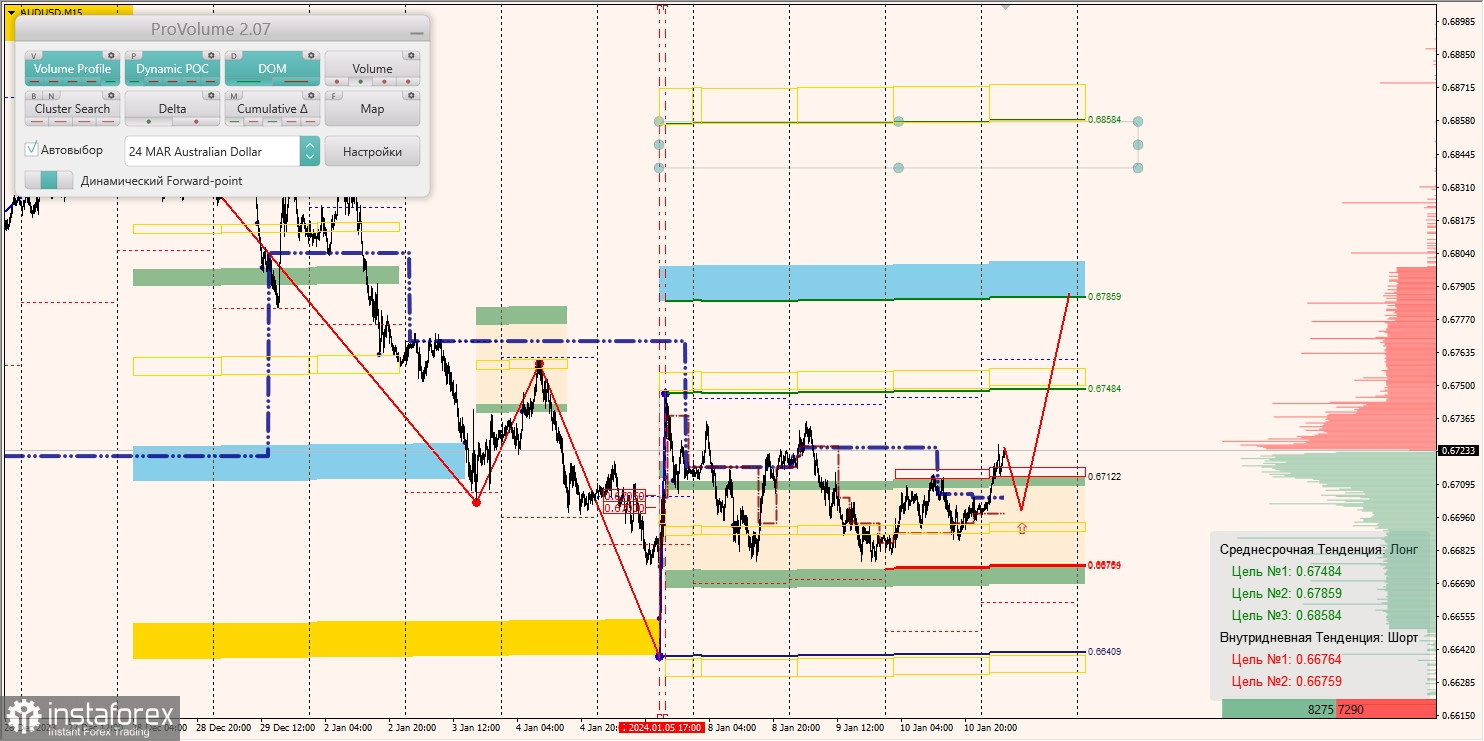Click the P hotkey tag on Dynamic POC
Viewport: 1484px width, 741px height.
point(135,56)
